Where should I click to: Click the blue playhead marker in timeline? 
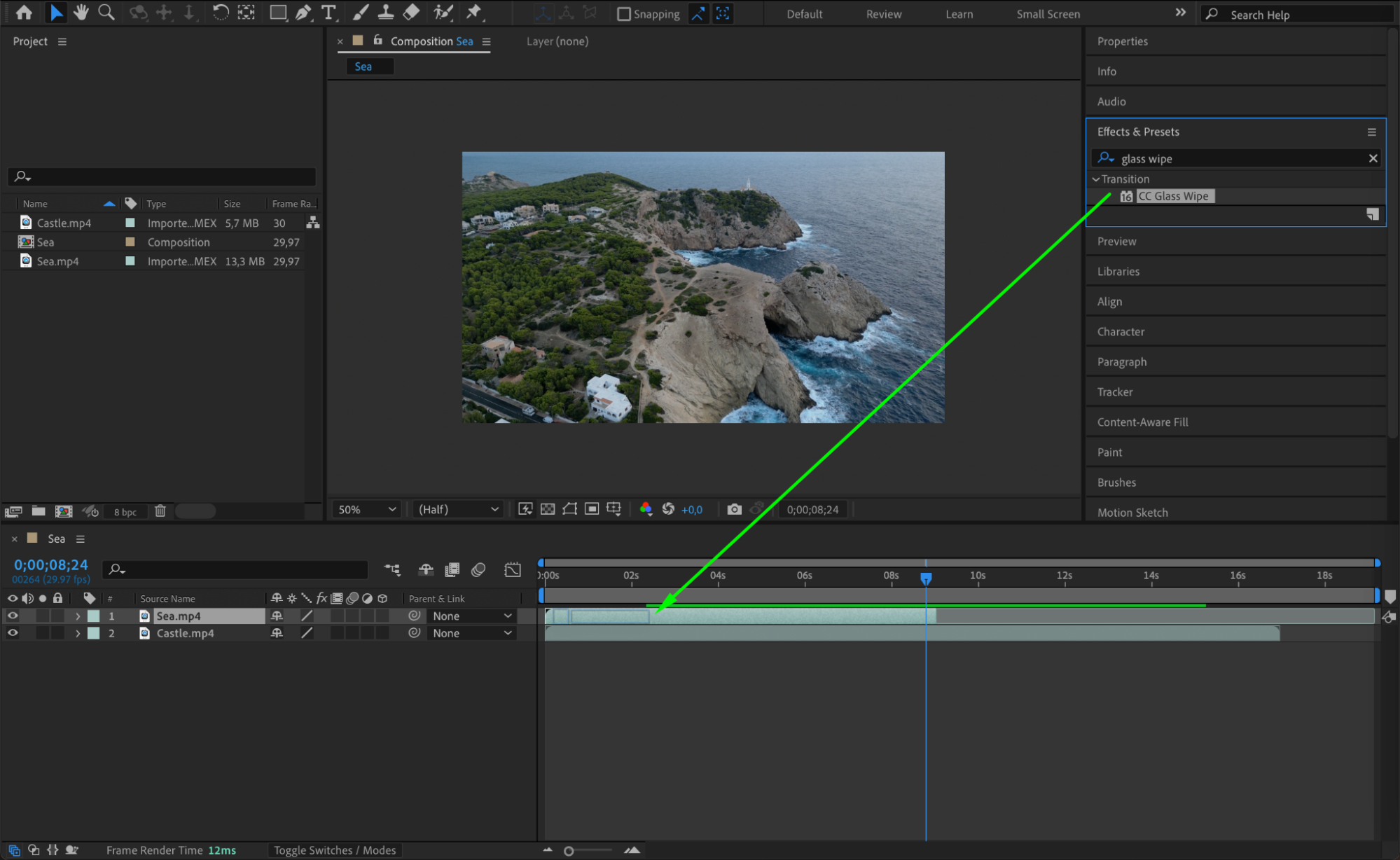click(x=925, y=578)
